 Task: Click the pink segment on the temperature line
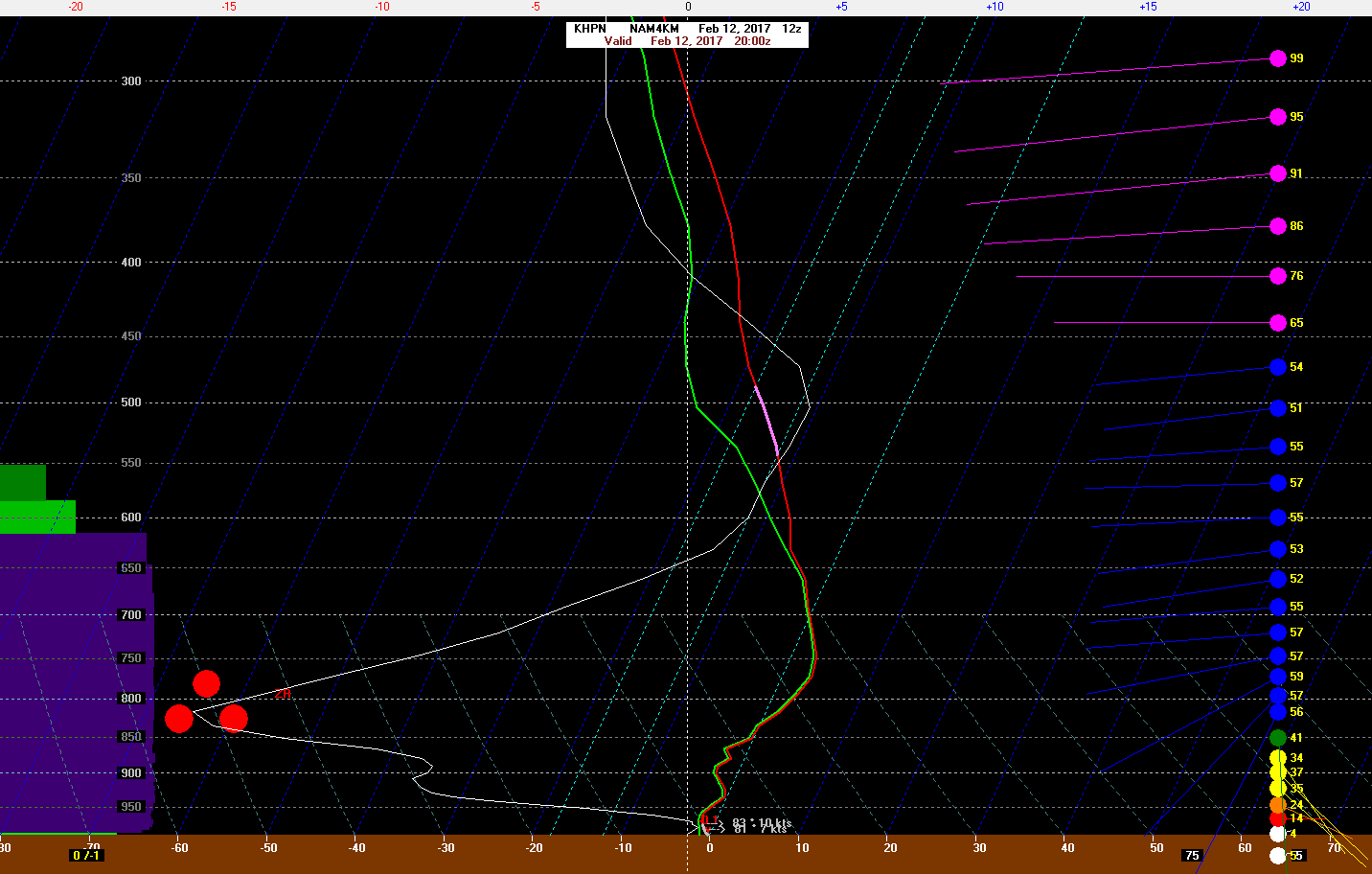766,417
